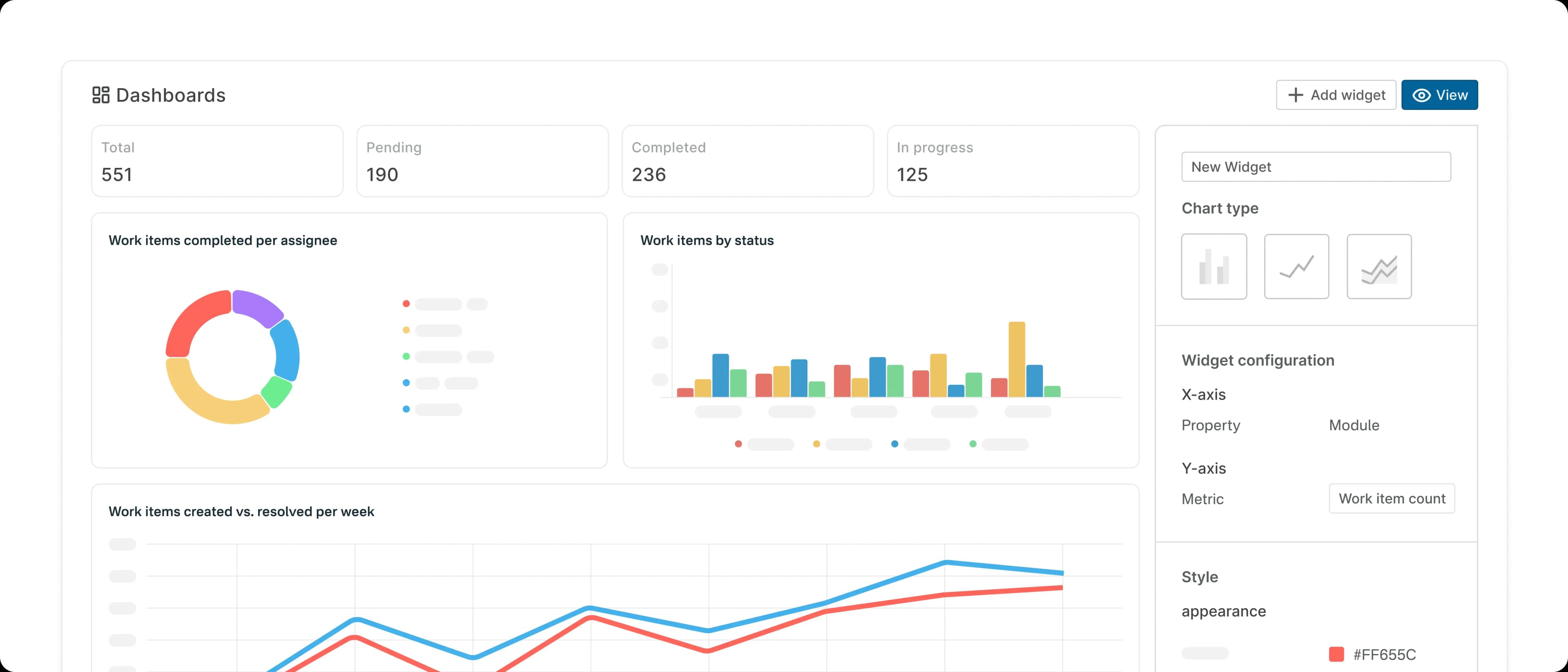Click the New Widget name input field
The image size is (1568, 672).
point(1316,167)
